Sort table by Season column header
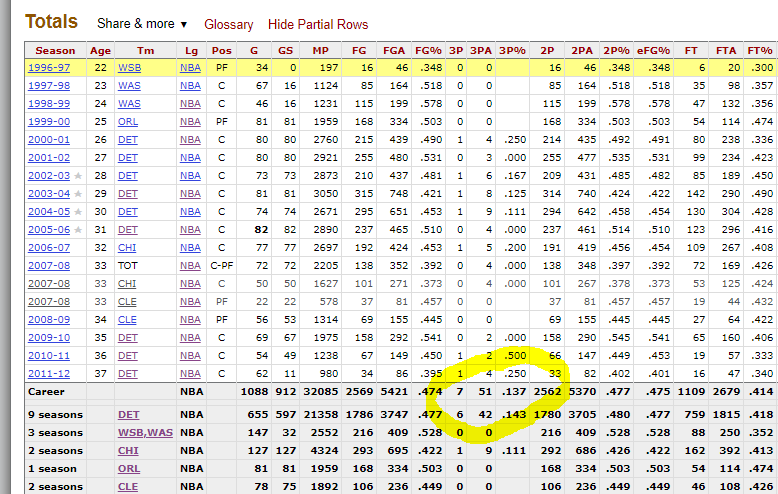Image resolution: width=778 pixels, height=494 pixels. 55,51
